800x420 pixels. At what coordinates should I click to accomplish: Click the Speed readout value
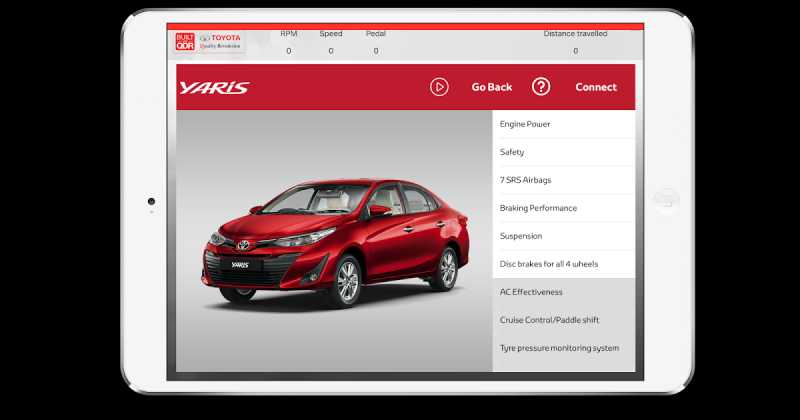pos(331,51)
